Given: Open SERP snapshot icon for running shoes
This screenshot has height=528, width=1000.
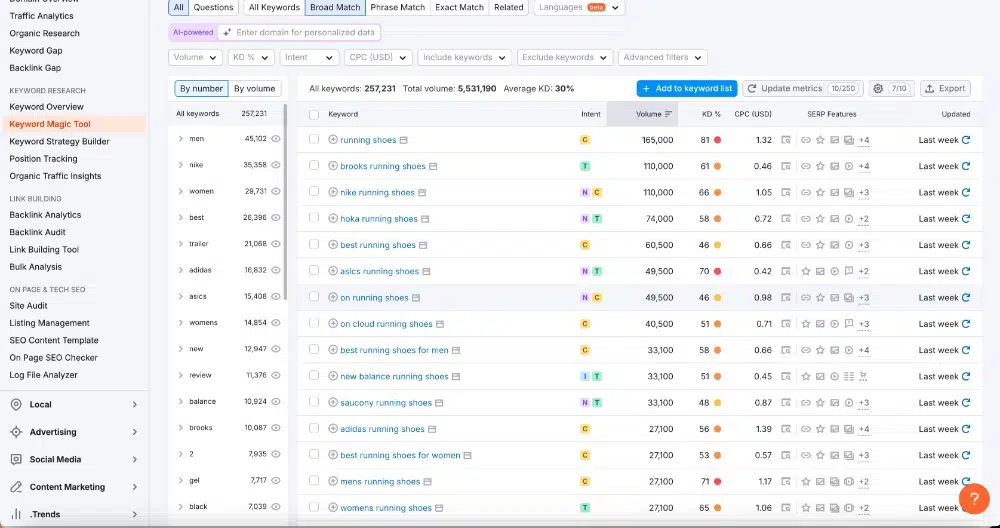Looking at the screenshot, I should click(786, 140).
